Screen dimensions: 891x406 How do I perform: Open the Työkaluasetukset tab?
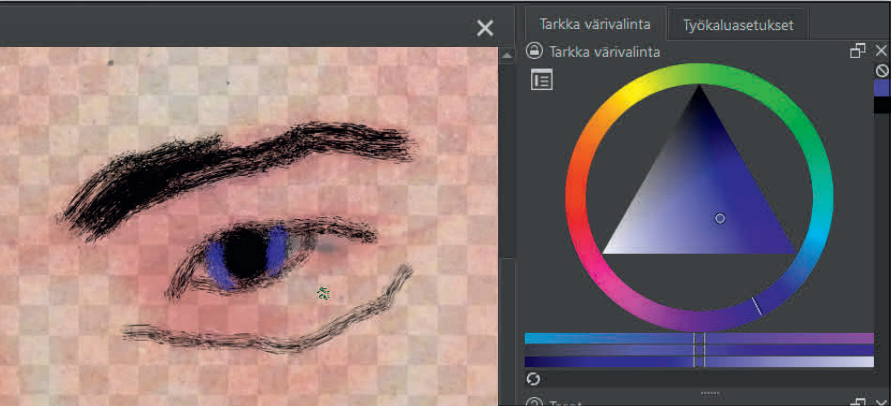[x=738, y=25]
